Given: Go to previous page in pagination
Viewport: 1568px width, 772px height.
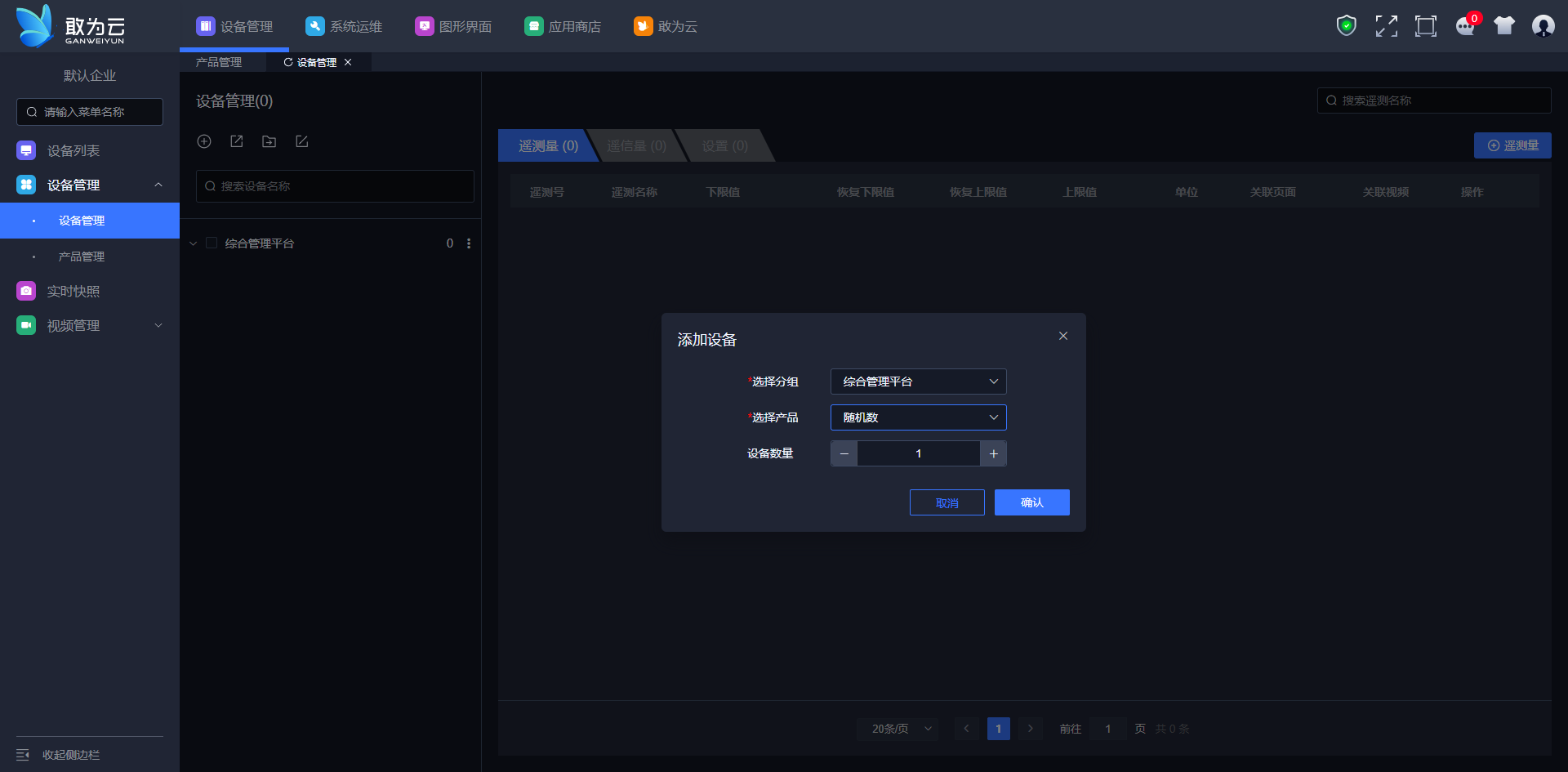Looking at the screenshot, I should [966, 729].
